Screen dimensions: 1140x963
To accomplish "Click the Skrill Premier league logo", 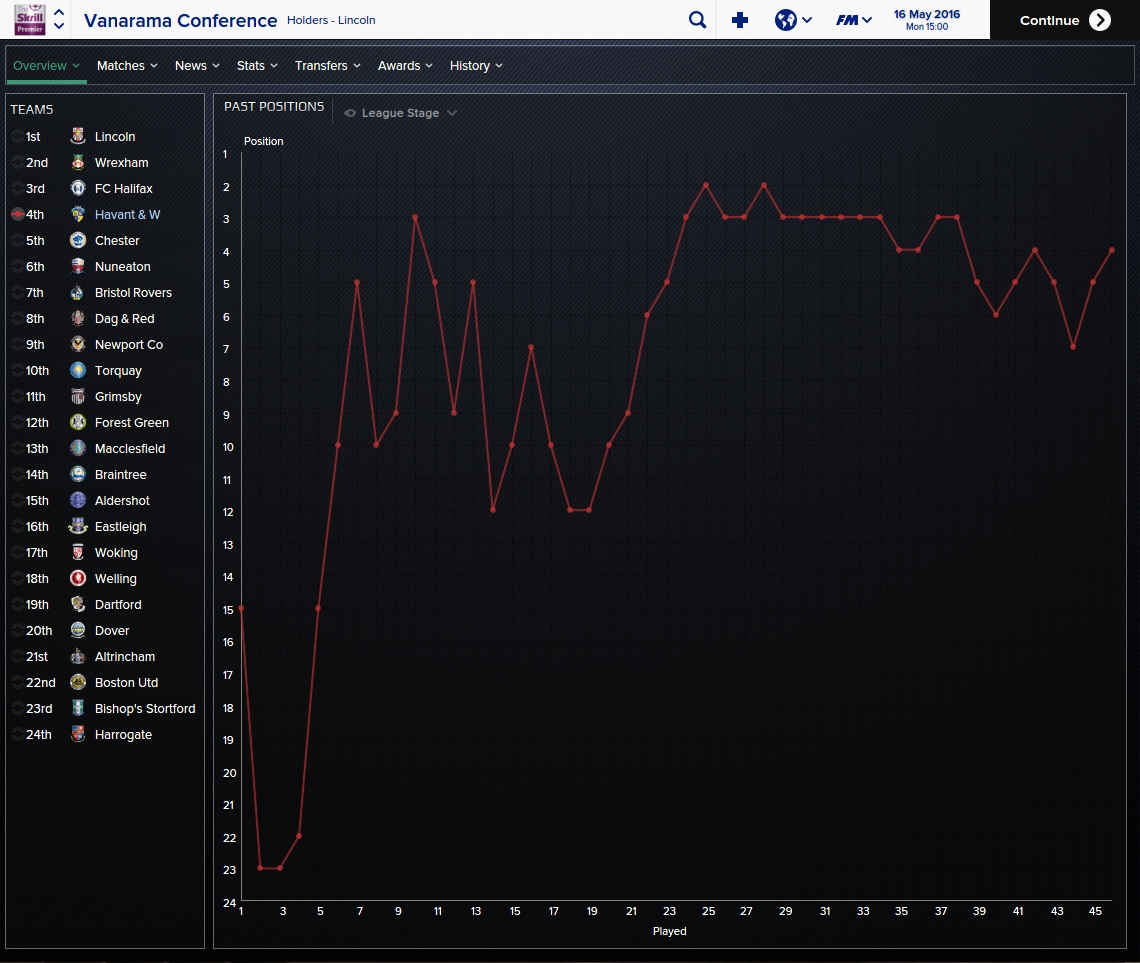I will tap(30, 20).
